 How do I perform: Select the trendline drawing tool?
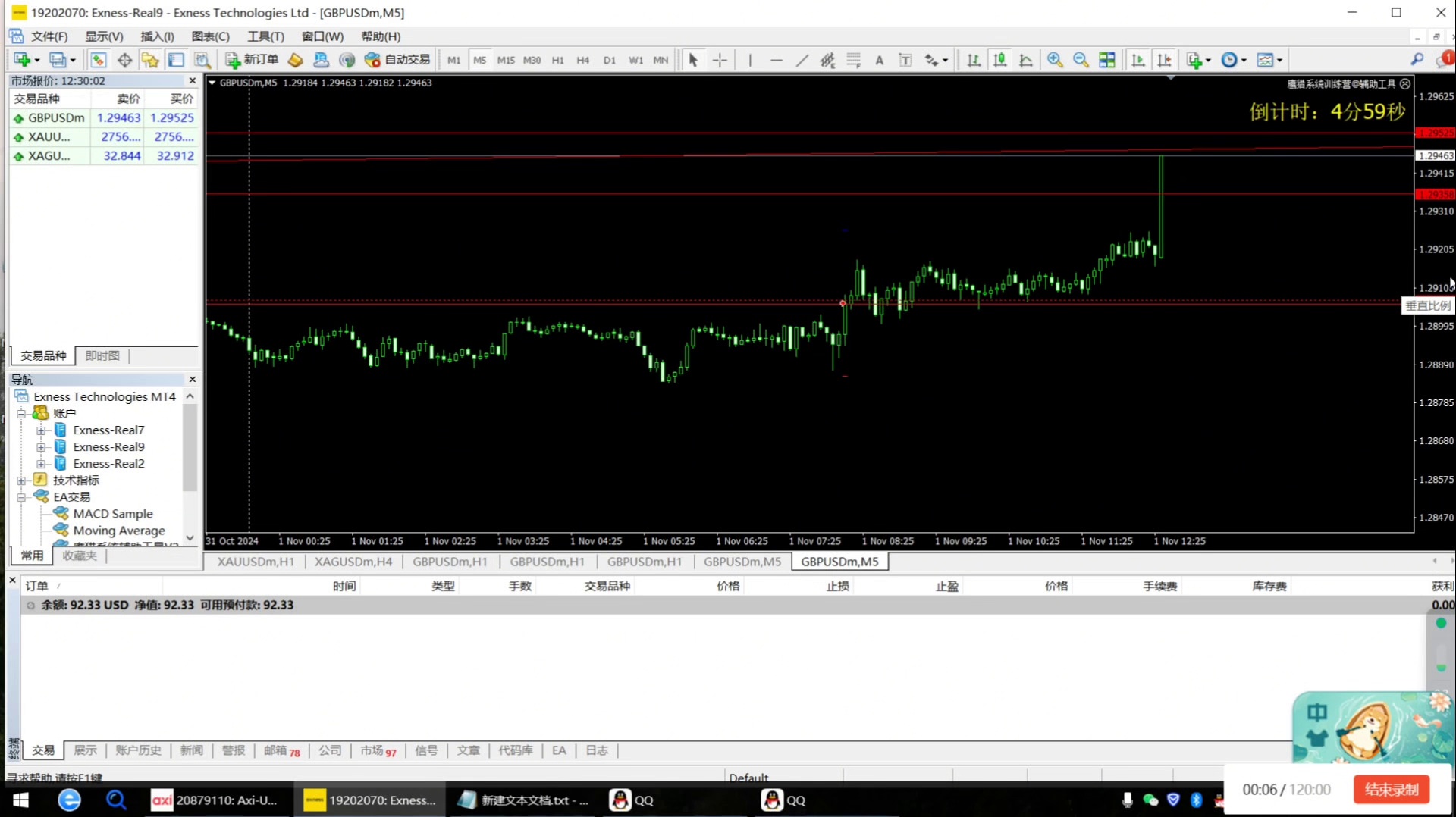click(x=802, y=60)
